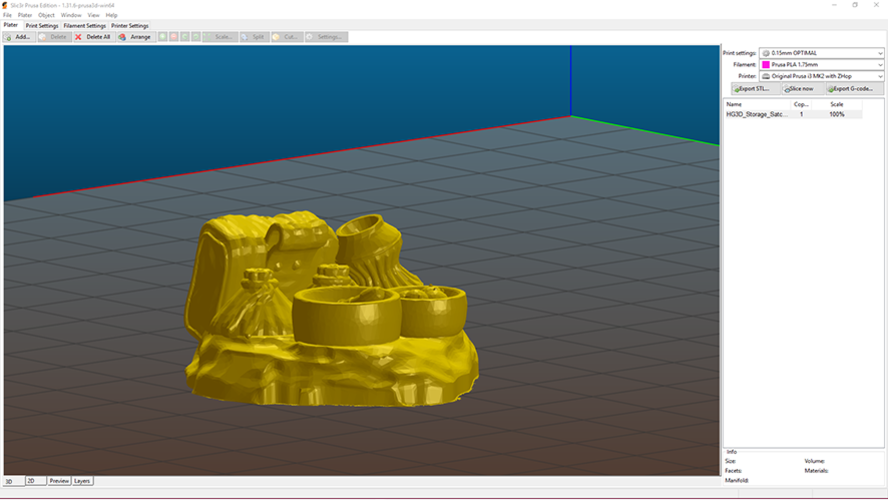Image resolution: width=888 pixels, height=500 pixels.
Task: Click the Name column header
Action: (758, 104)
